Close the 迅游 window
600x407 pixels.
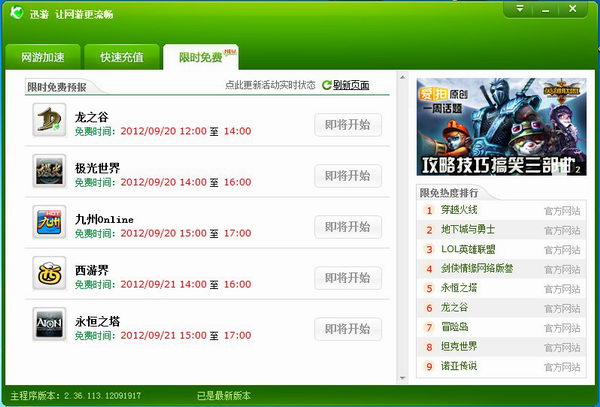click(x=572, y=9)
